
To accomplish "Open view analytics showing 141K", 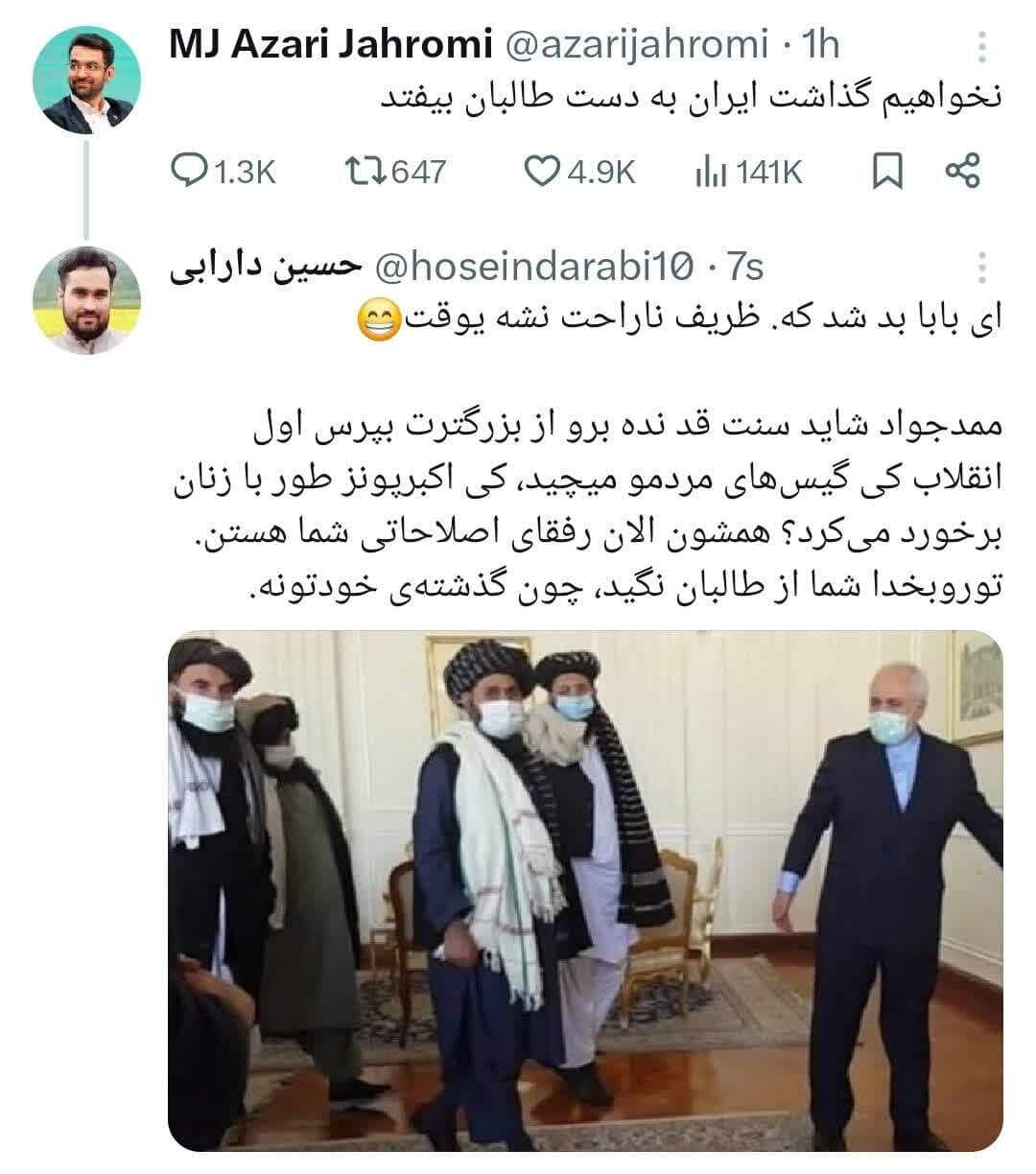I will click(710, 172).
